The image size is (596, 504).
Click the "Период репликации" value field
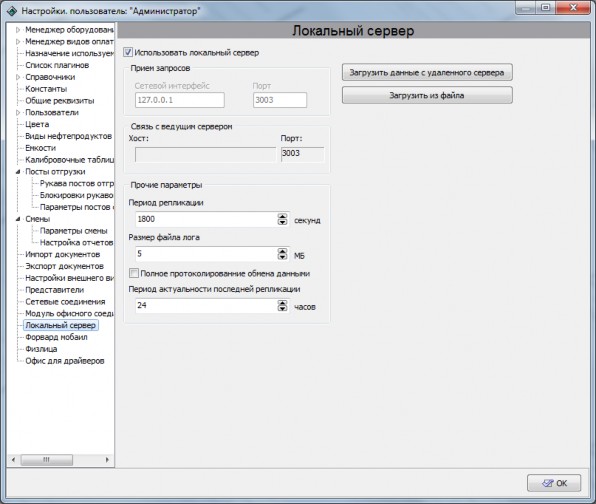(x=206, y=219)
